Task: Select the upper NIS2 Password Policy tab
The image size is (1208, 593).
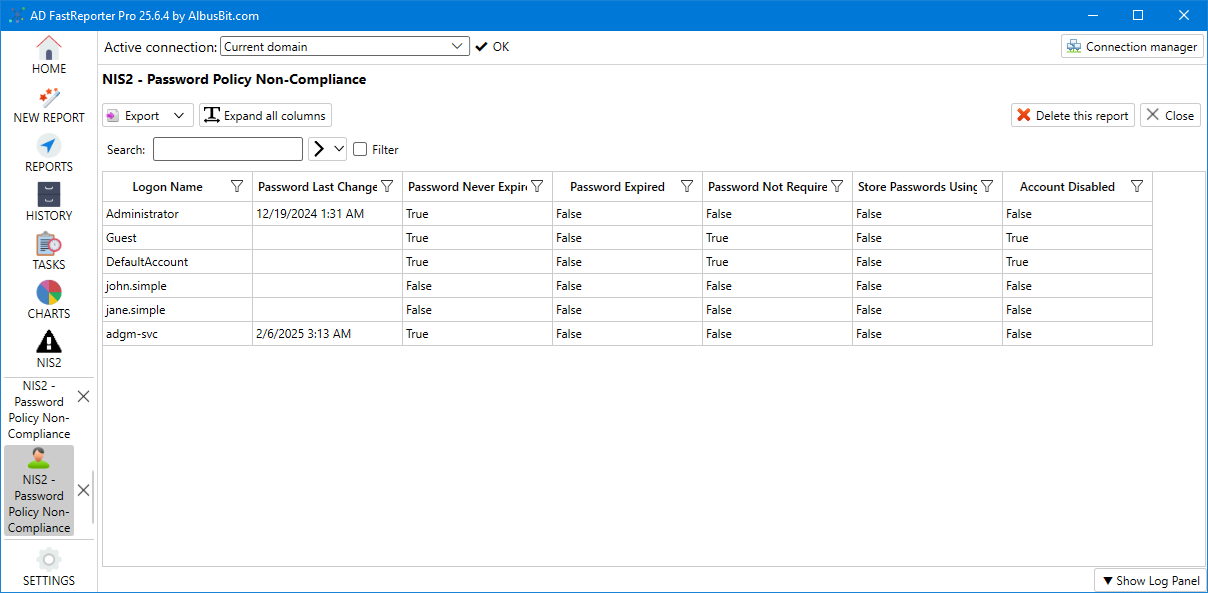Action: pos(39,410)
